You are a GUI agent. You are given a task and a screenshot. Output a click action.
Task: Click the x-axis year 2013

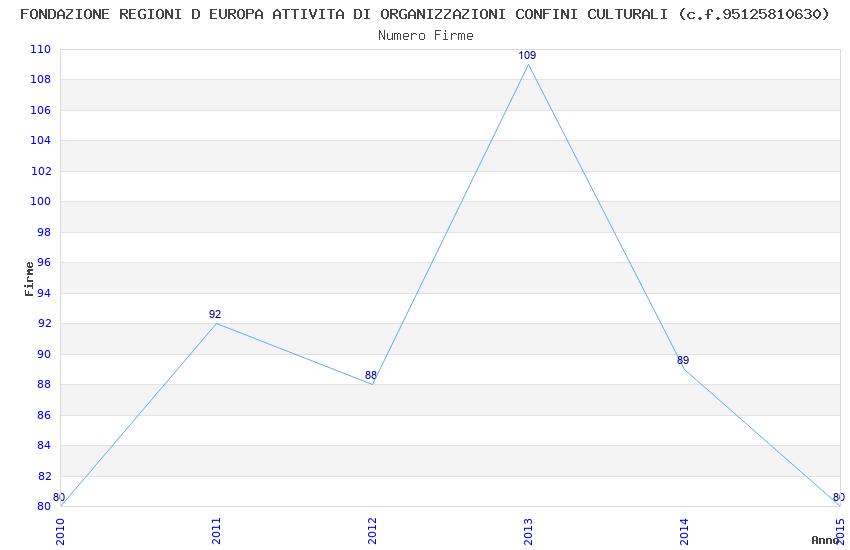(528, 532)
